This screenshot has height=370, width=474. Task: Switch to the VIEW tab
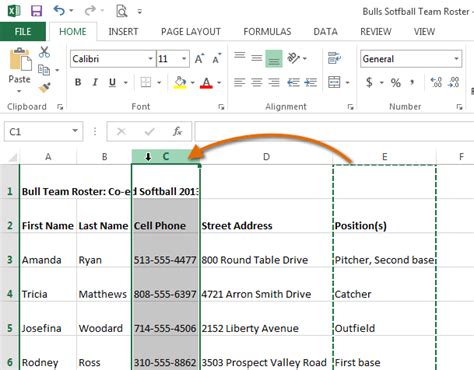(x=424, y=32)
